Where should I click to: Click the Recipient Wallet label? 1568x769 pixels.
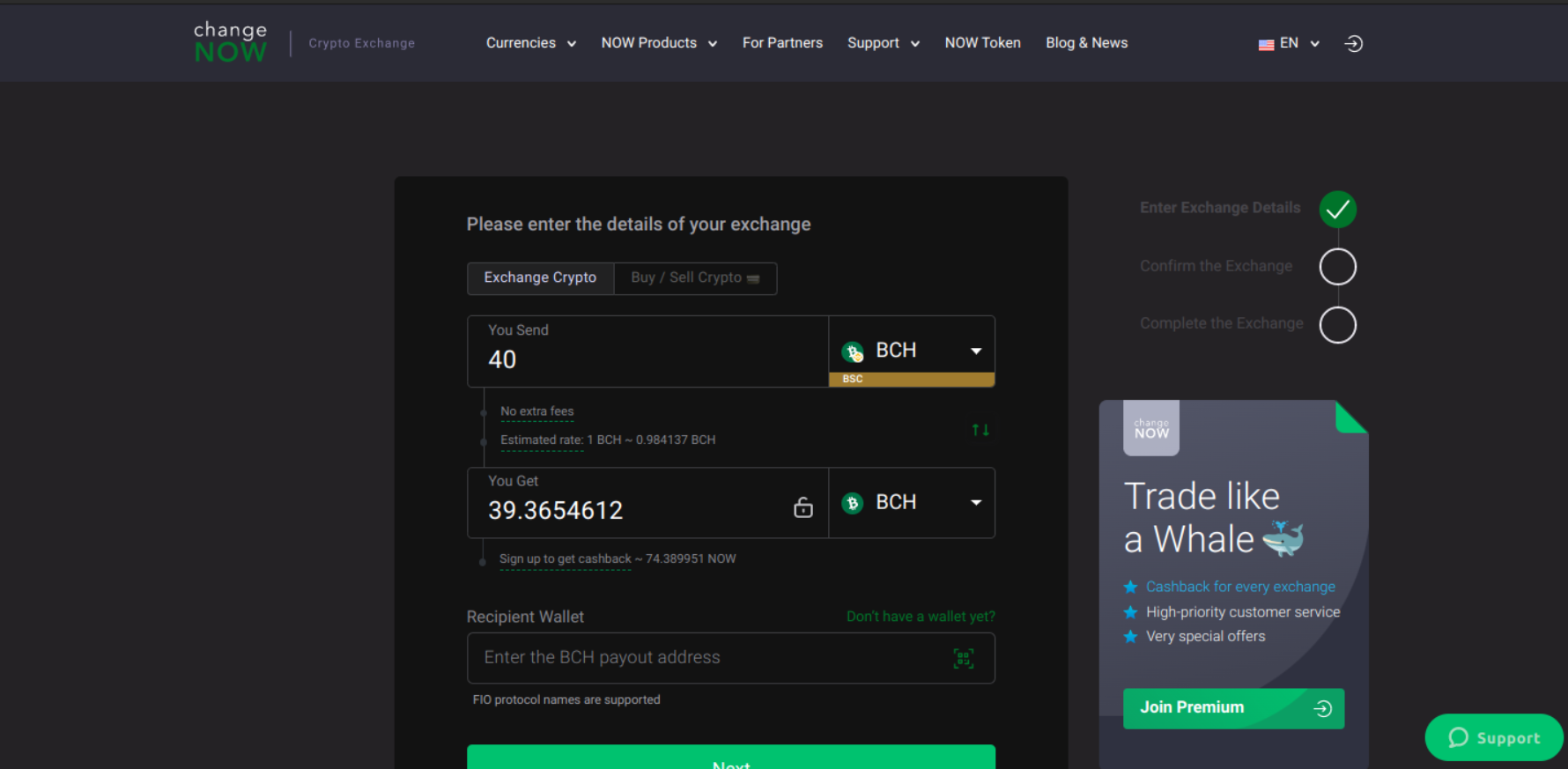525,617
